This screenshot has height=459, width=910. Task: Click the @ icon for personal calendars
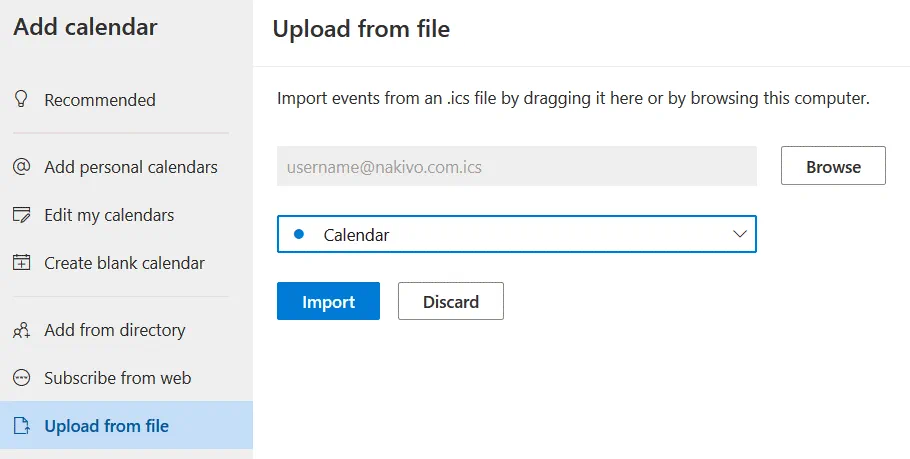[21, 167]
